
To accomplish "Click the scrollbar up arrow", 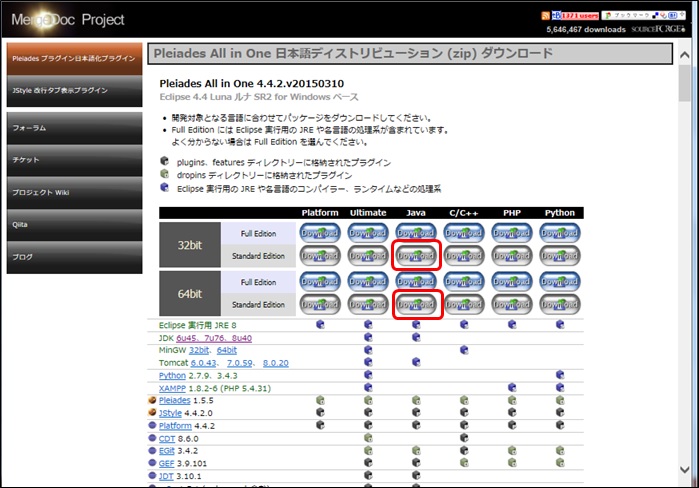I will point(685,55).
